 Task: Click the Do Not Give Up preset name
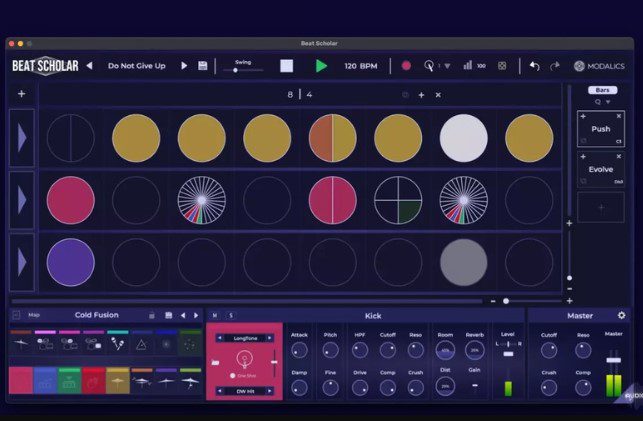point(137,66)
